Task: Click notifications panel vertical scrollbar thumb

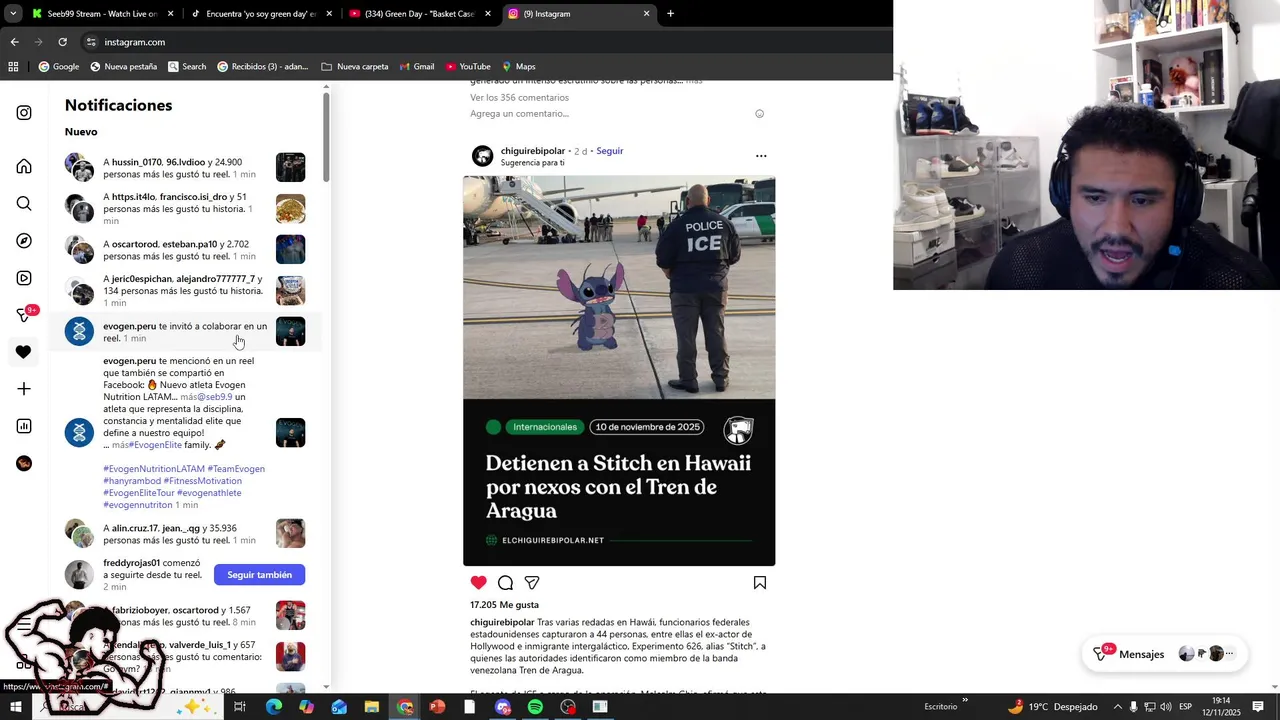Action: pos(326,137)
